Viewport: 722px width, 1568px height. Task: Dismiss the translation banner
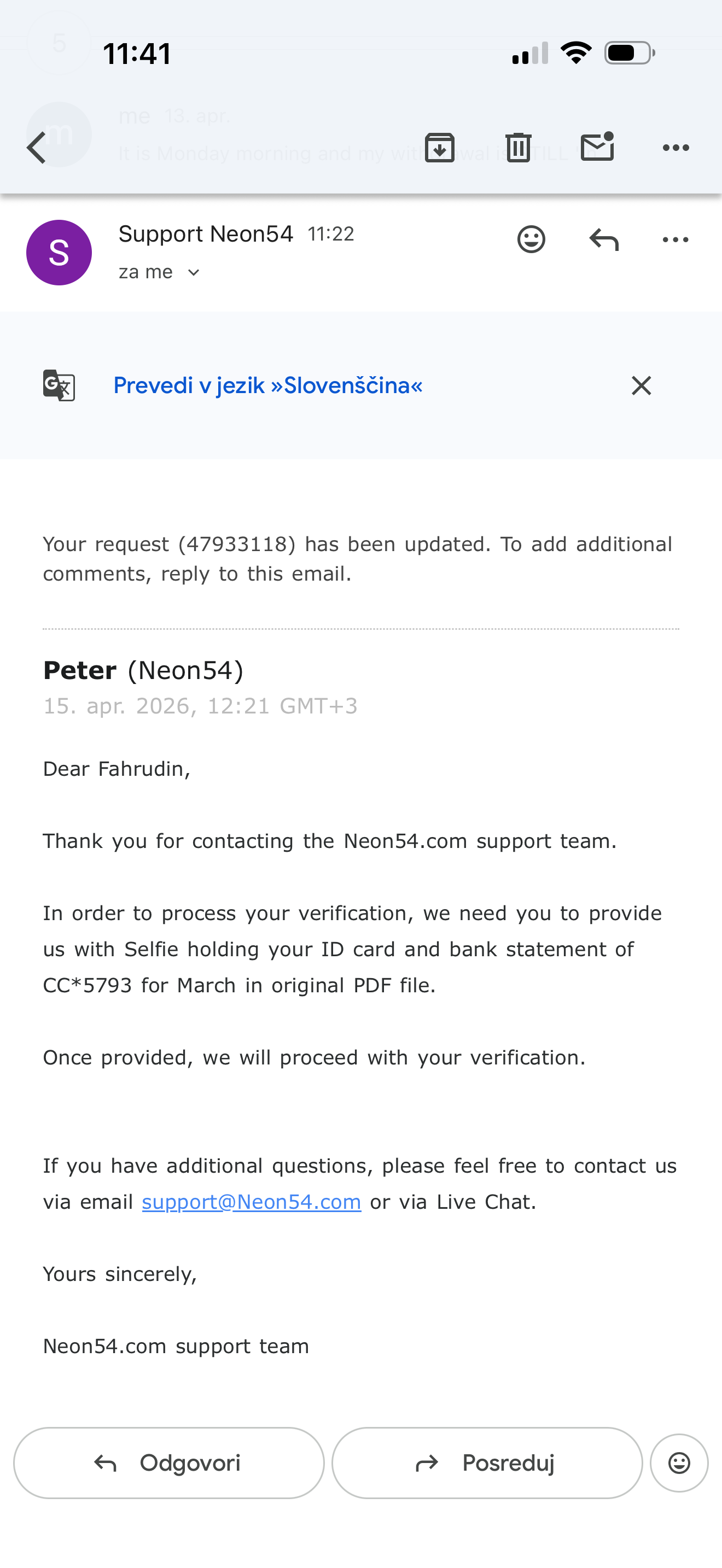(642, 385)
